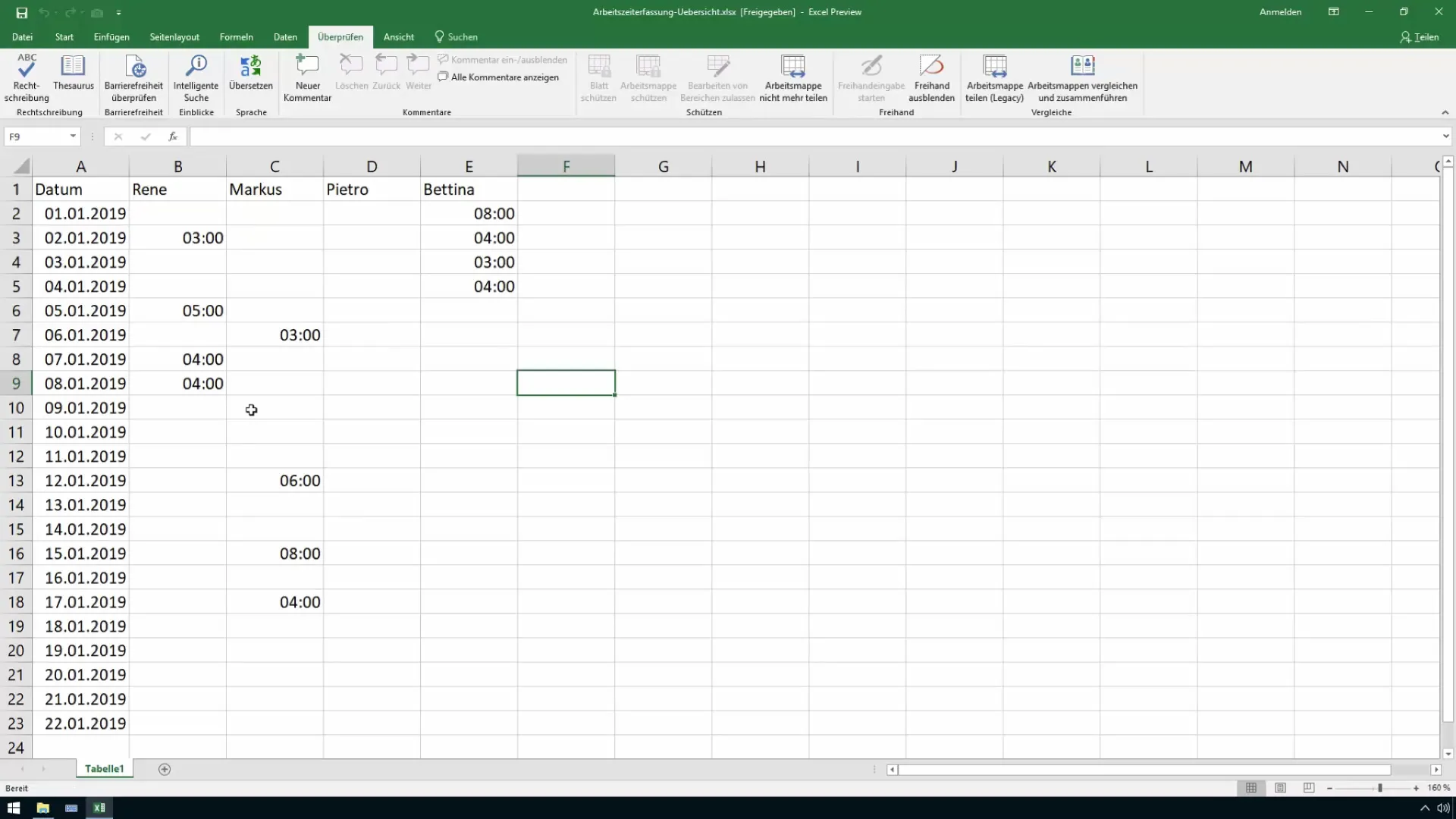Open the Einfügen menu tab
The width and height of the screenshot is (1456, 819).
pyautogui.click(x=111, y=37)
